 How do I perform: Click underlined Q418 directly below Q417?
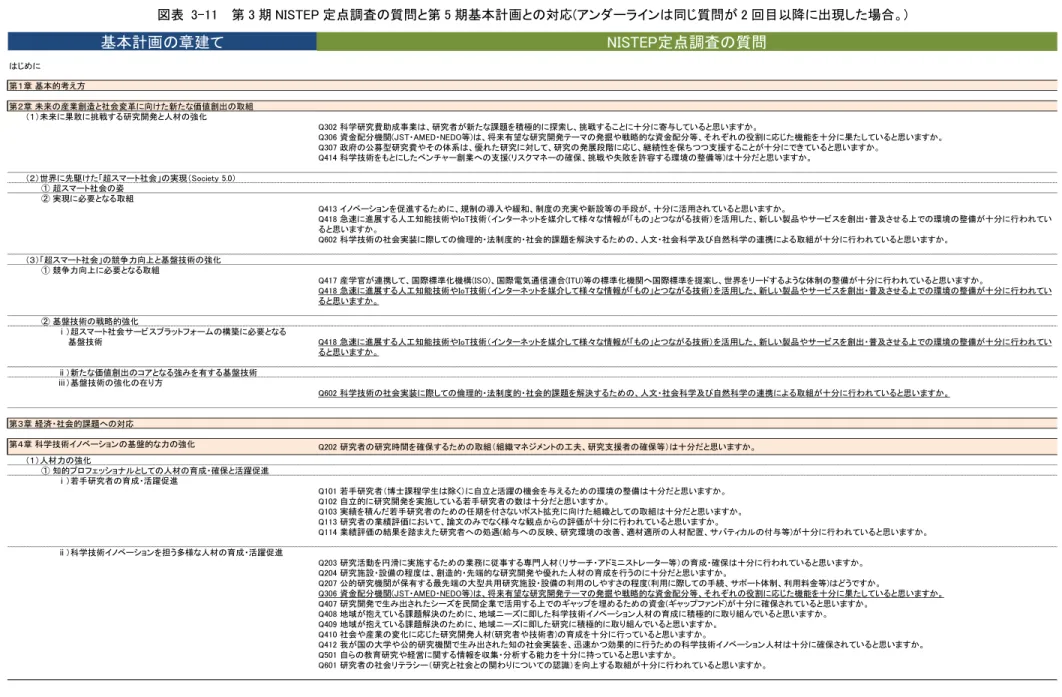(685, 296)
